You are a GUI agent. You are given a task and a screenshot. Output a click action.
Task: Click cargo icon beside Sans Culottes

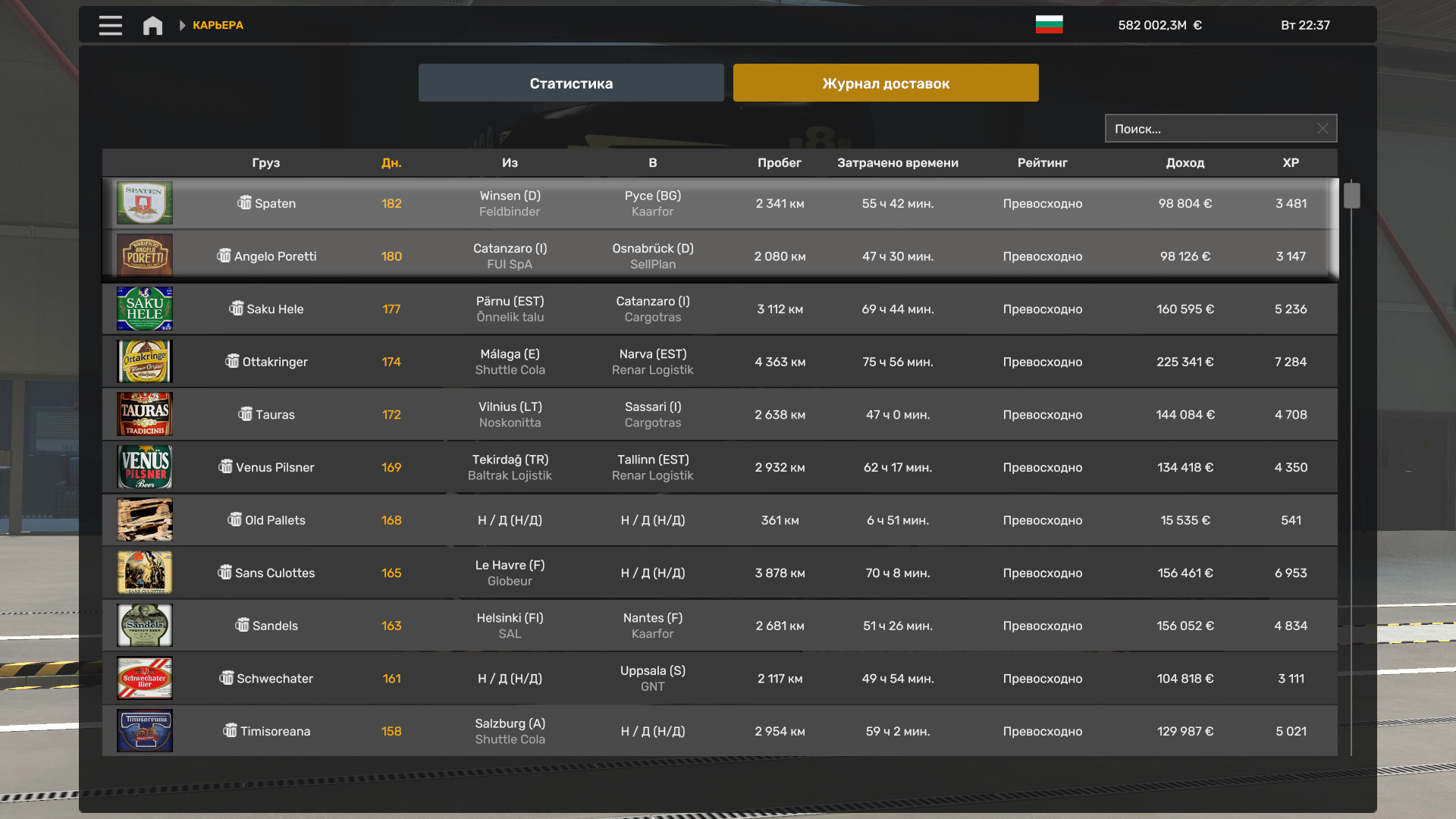224,572
